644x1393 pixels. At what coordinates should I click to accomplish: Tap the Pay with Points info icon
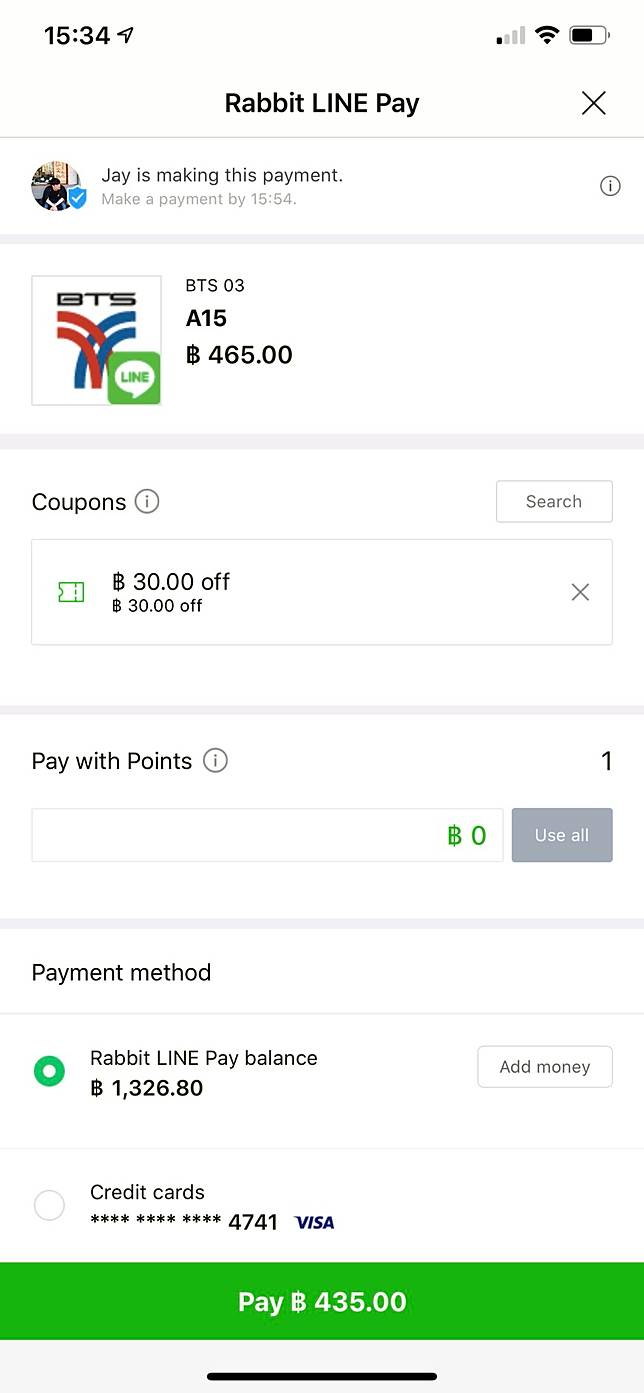(215, 761)
